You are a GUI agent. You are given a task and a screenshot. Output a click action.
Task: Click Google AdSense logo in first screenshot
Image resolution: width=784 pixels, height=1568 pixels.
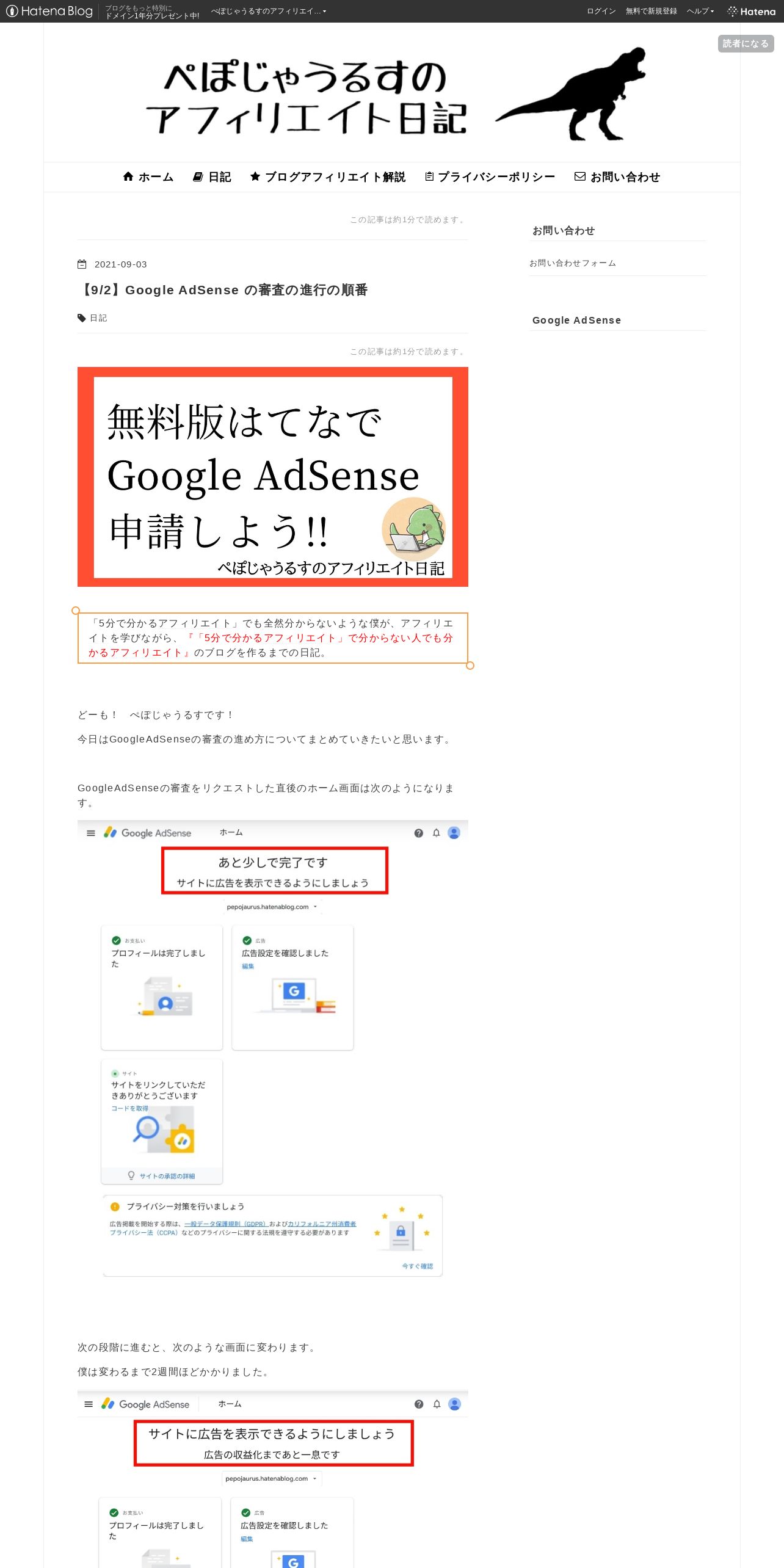click(147, 833)
